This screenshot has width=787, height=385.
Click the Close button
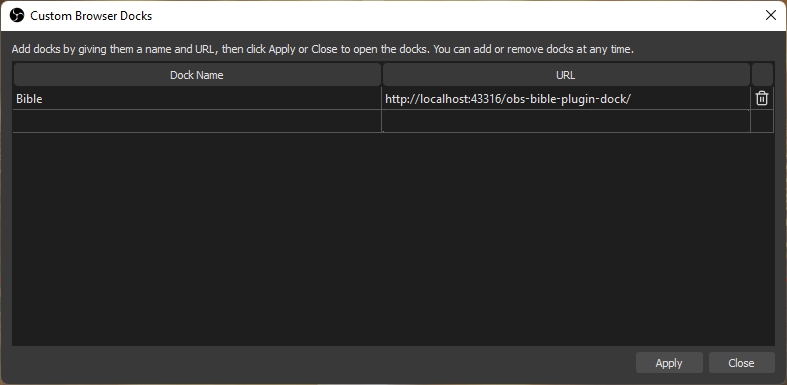[x=741, y=362]
